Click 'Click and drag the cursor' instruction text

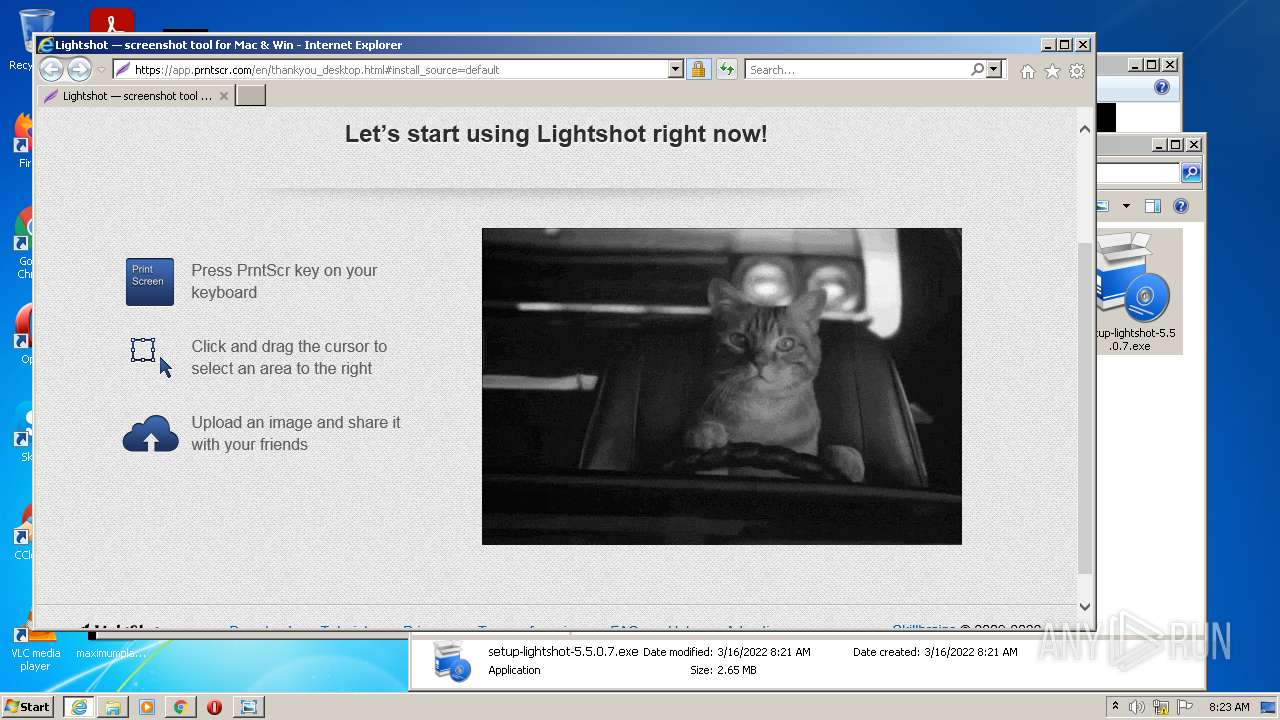click(289, 357)
